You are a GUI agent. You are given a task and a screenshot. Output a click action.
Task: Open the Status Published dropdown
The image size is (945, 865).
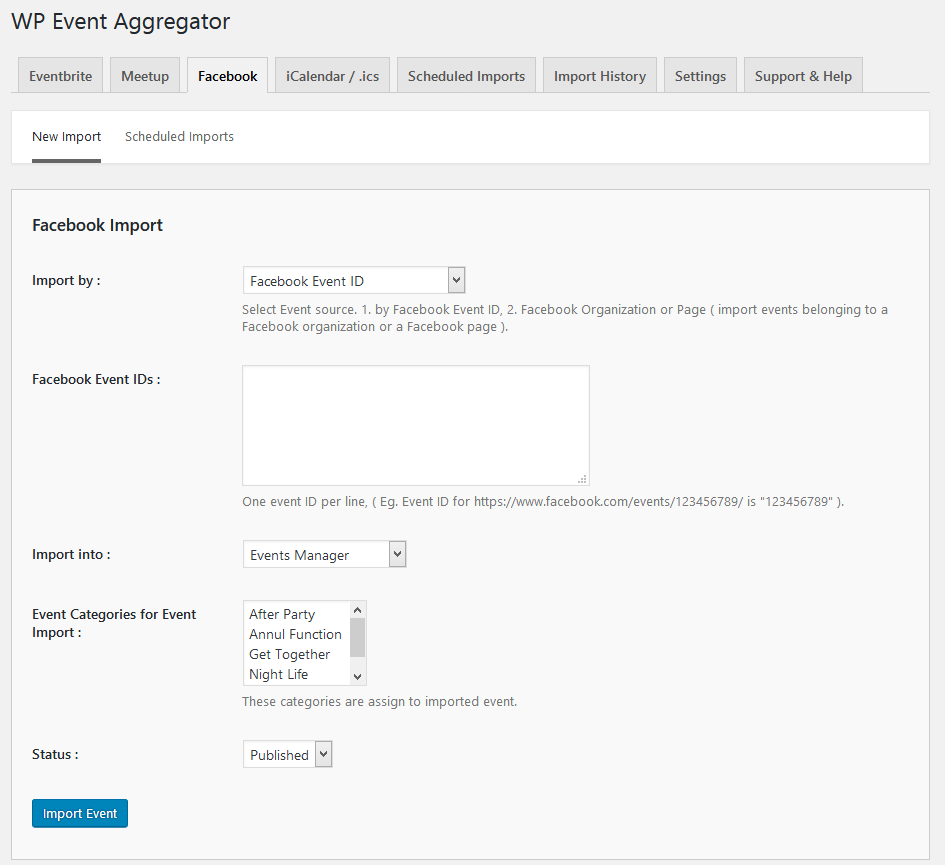[x=287, y=754]
